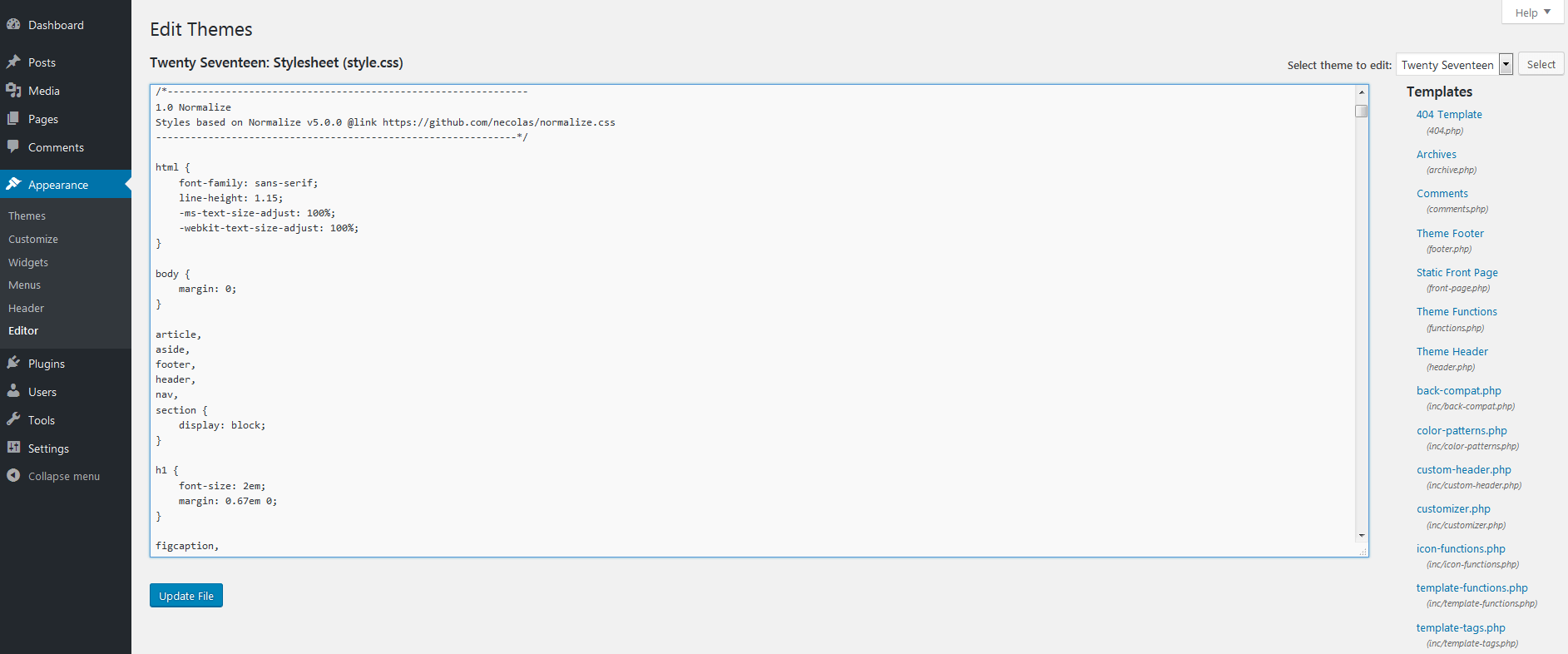Open the Help dropdown tab
The image size is (1568, 654).
tap(1532, 12)
